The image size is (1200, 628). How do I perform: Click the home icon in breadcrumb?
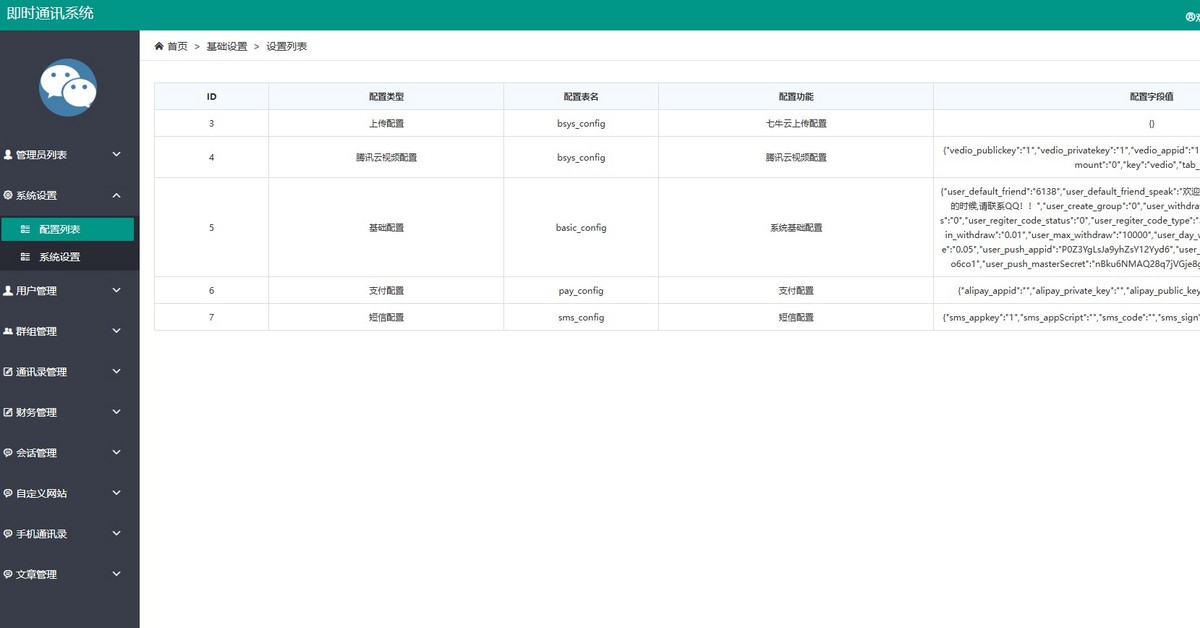tap(159, 46)
